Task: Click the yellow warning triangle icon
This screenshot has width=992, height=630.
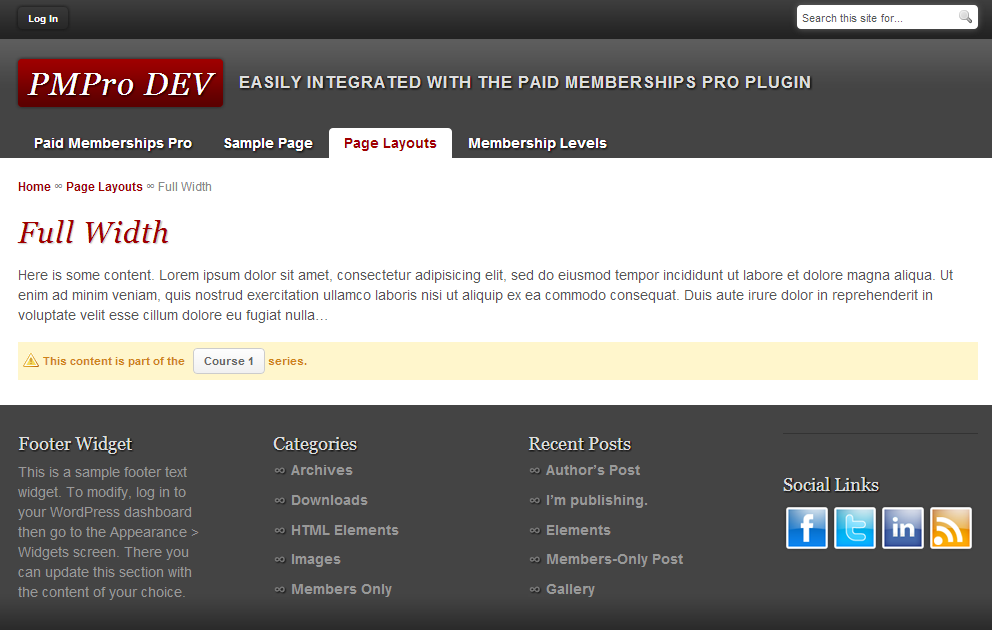Action: (x=31, y=361)
